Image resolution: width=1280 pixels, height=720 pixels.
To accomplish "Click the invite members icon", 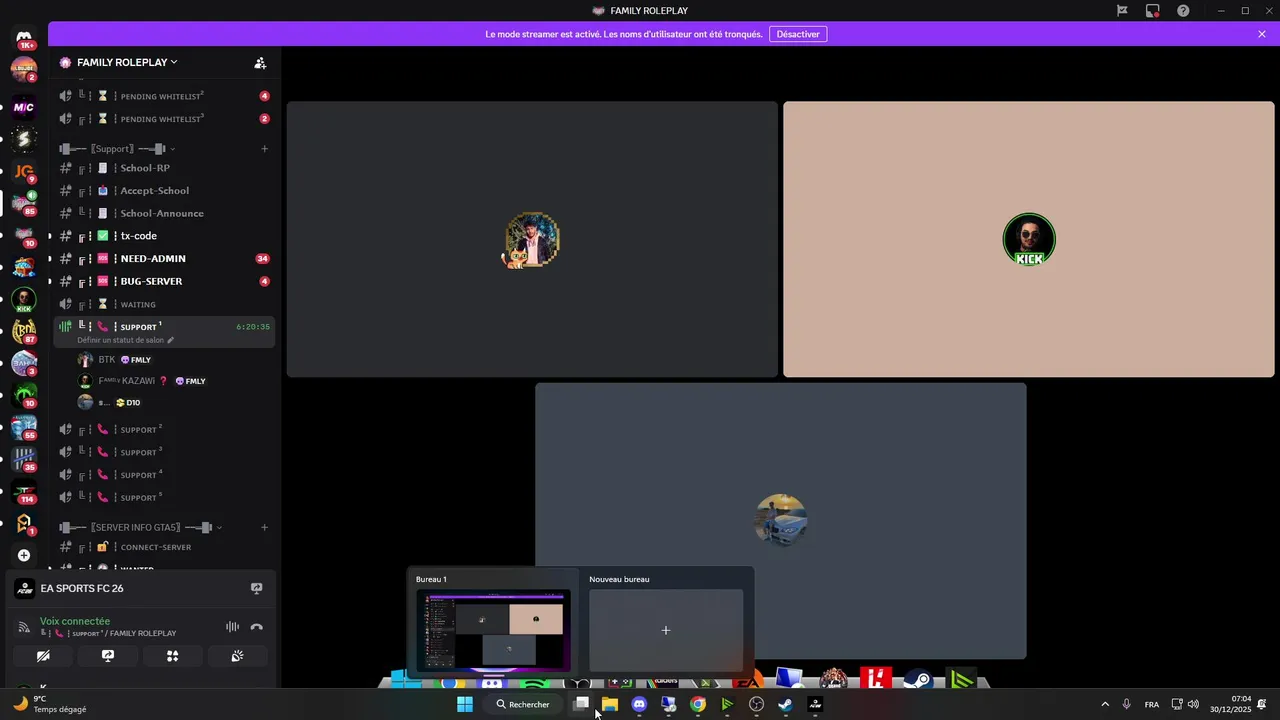I will point(260,62).
